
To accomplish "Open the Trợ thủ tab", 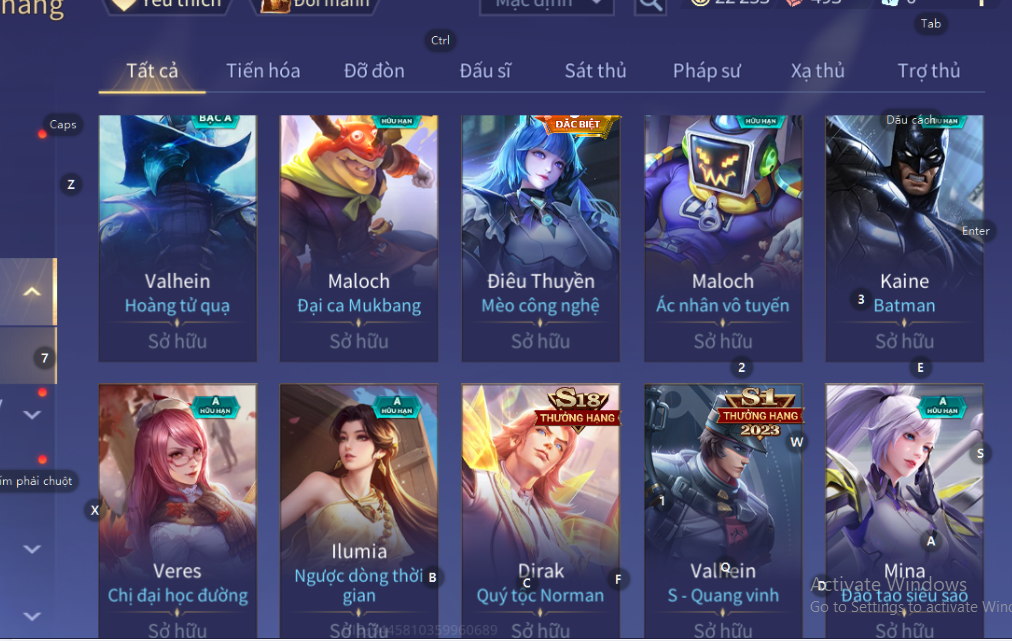I will tap(928, 70).
